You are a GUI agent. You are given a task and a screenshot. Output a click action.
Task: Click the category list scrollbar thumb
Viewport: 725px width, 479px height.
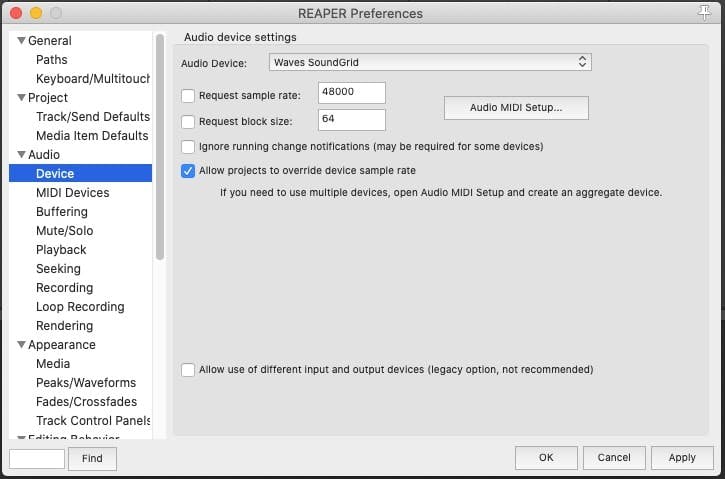(x=160, y=147)
